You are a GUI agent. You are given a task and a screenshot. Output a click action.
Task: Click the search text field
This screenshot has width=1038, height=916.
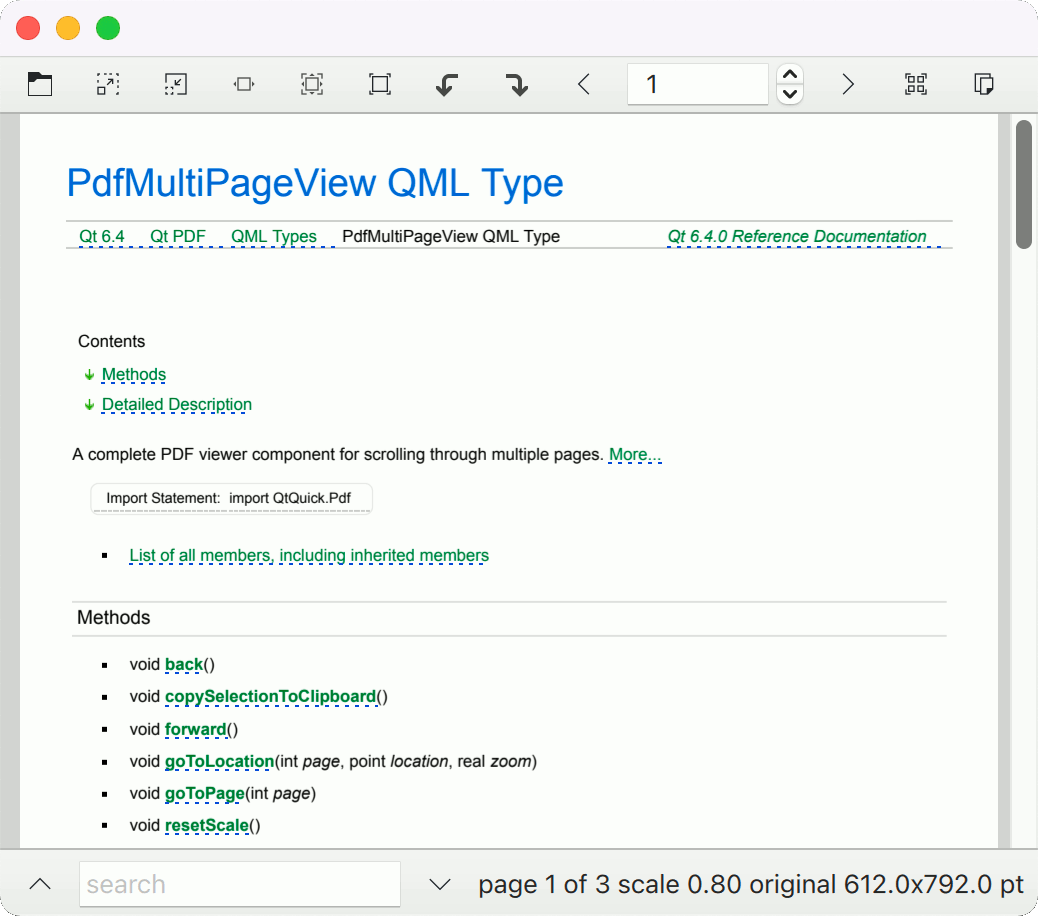pyautogui.click(x=240, y=884)
